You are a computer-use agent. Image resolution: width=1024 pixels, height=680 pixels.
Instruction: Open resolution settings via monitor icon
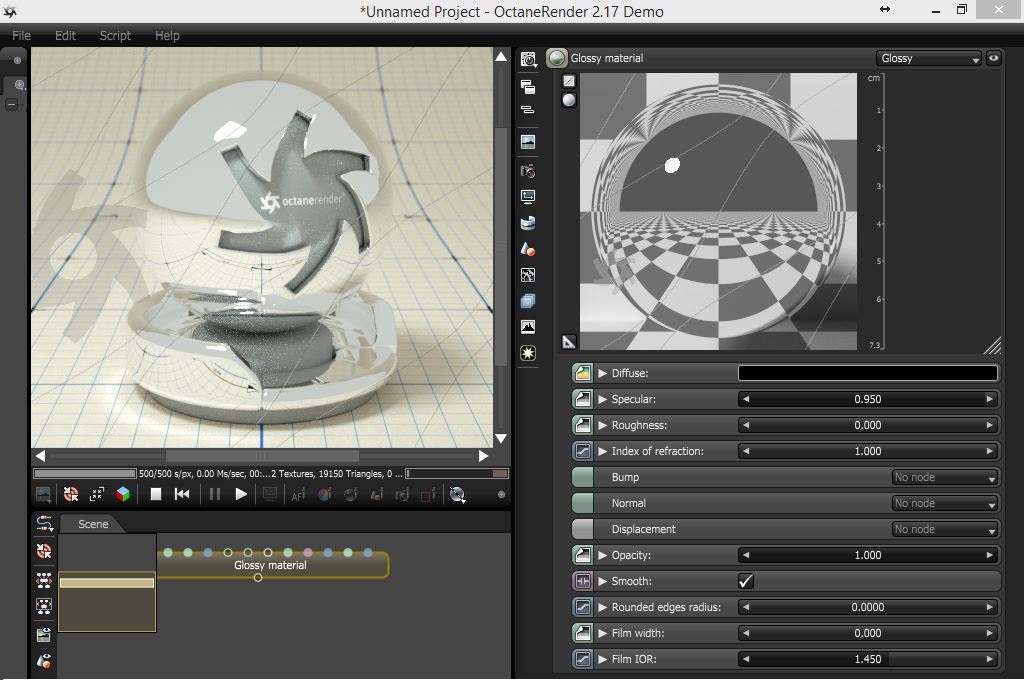point(528,197)
